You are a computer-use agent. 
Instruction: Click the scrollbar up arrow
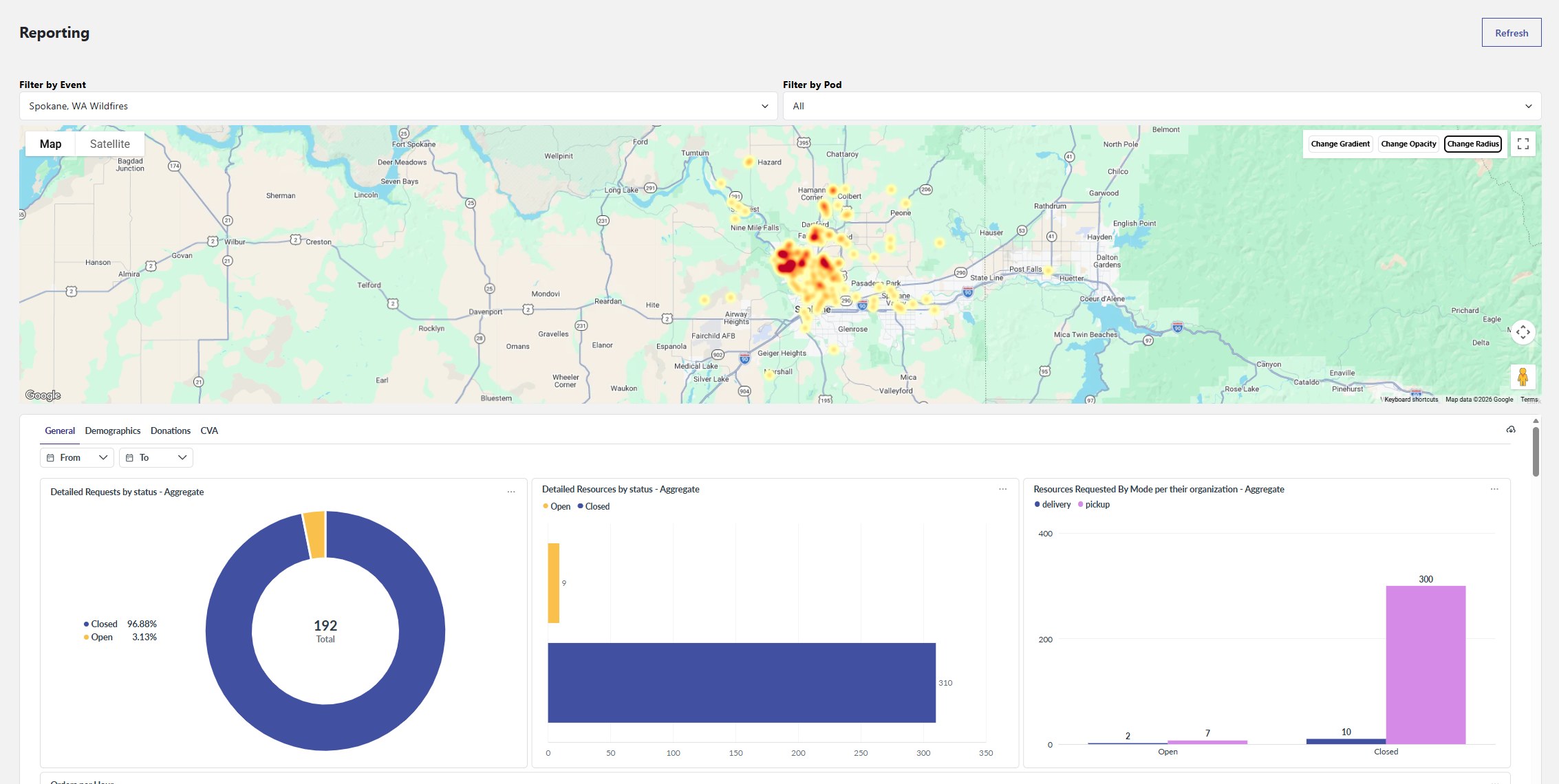coord(1536,421)
